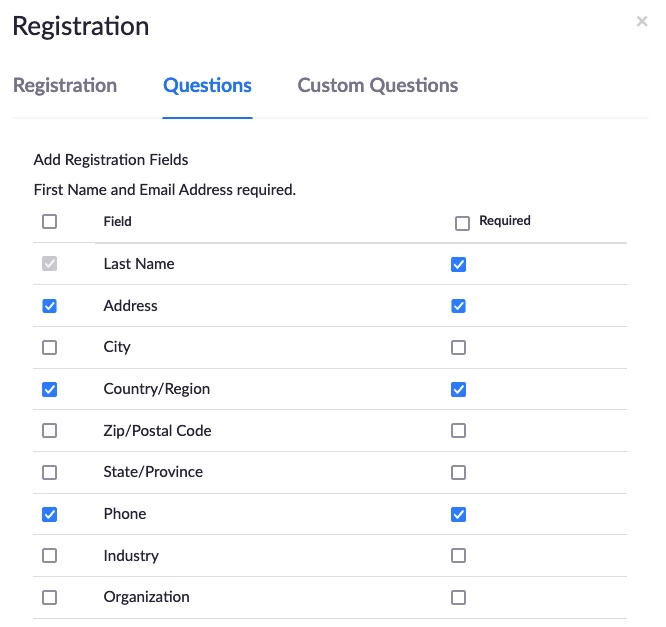The image size is (666, 627).
Task: Check the Organization field checkbox
Action: coord(50,597)
